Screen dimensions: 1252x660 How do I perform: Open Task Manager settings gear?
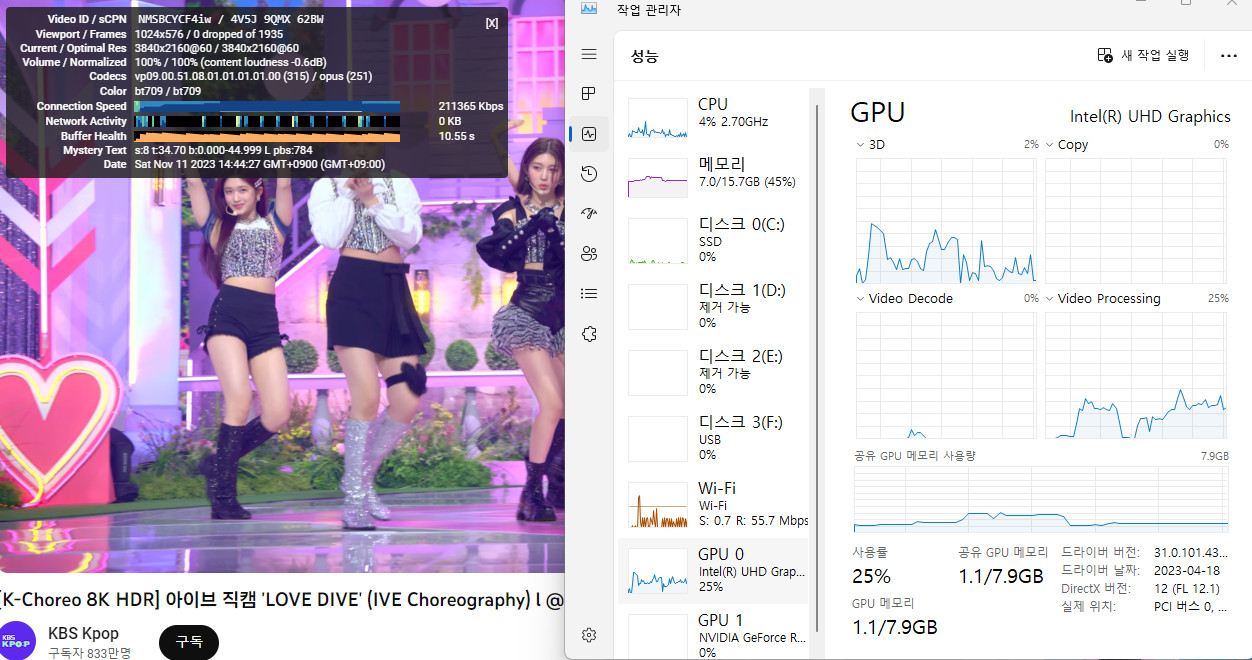[589, 635]
